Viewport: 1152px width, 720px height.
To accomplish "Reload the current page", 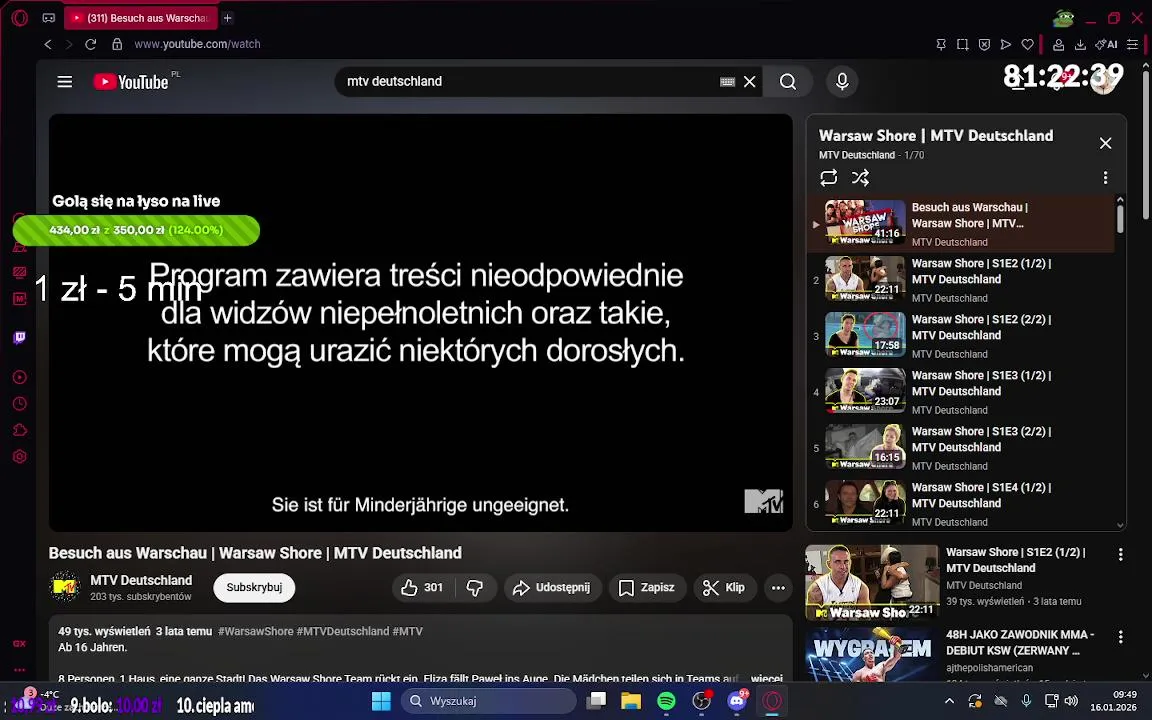I will coord(90,44).
